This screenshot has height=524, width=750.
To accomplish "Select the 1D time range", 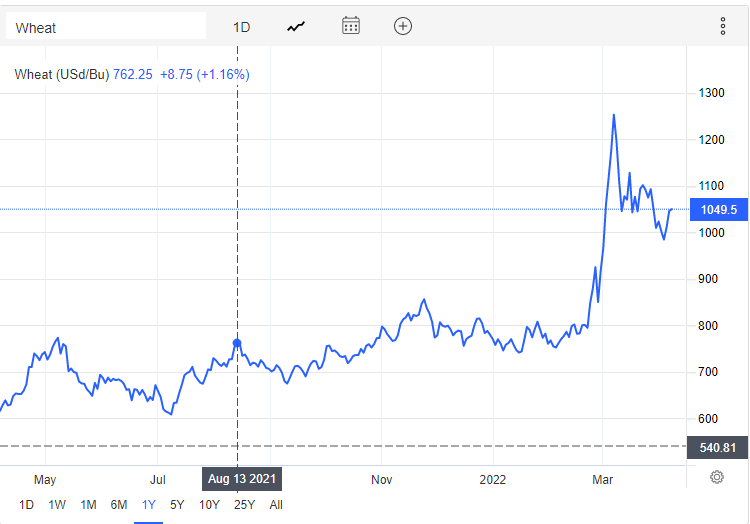I will point(26,505).
